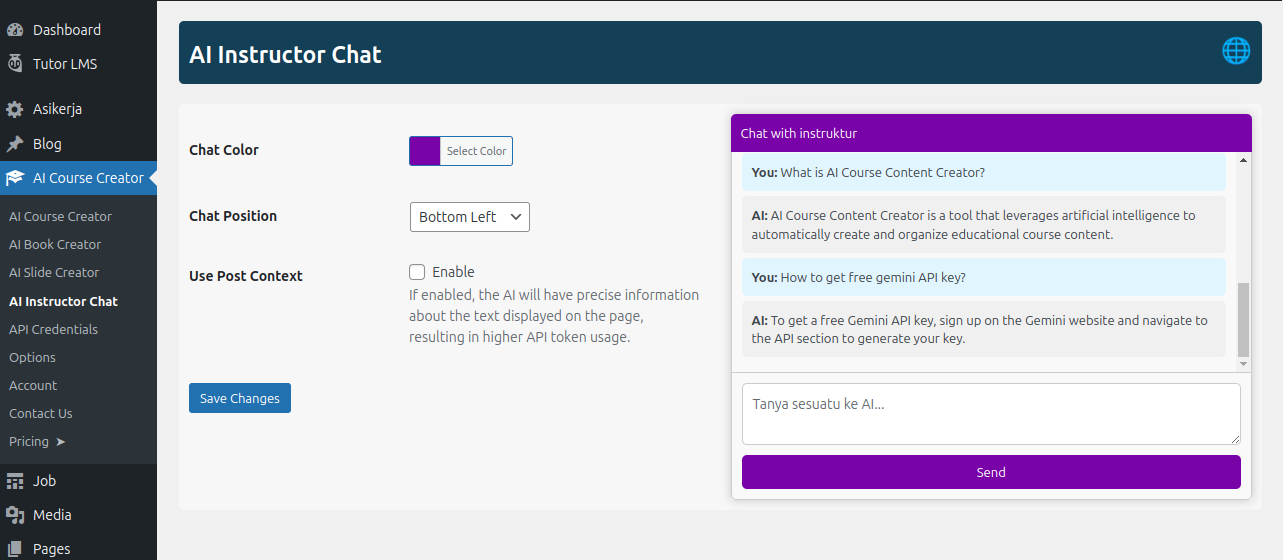
Task: Enable the Use Post Context checkbox
Action: click(x=417, y=272)
